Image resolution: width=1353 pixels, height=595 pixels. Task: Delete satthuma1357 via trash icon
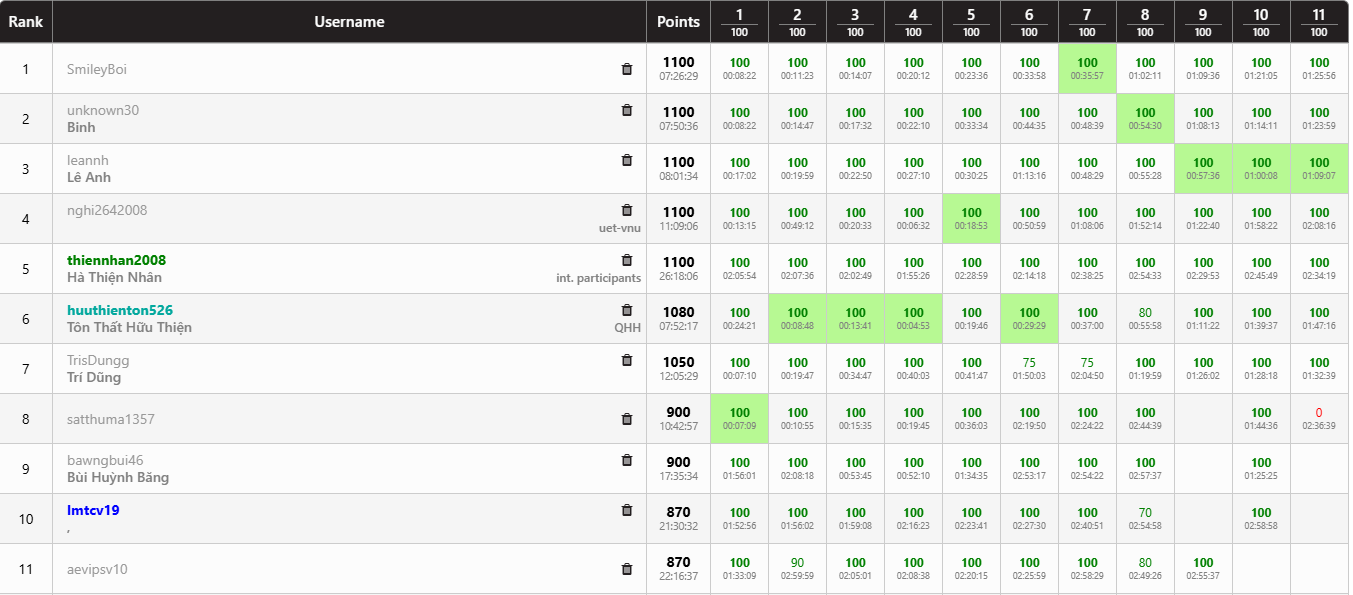click(x=627, y=419)
